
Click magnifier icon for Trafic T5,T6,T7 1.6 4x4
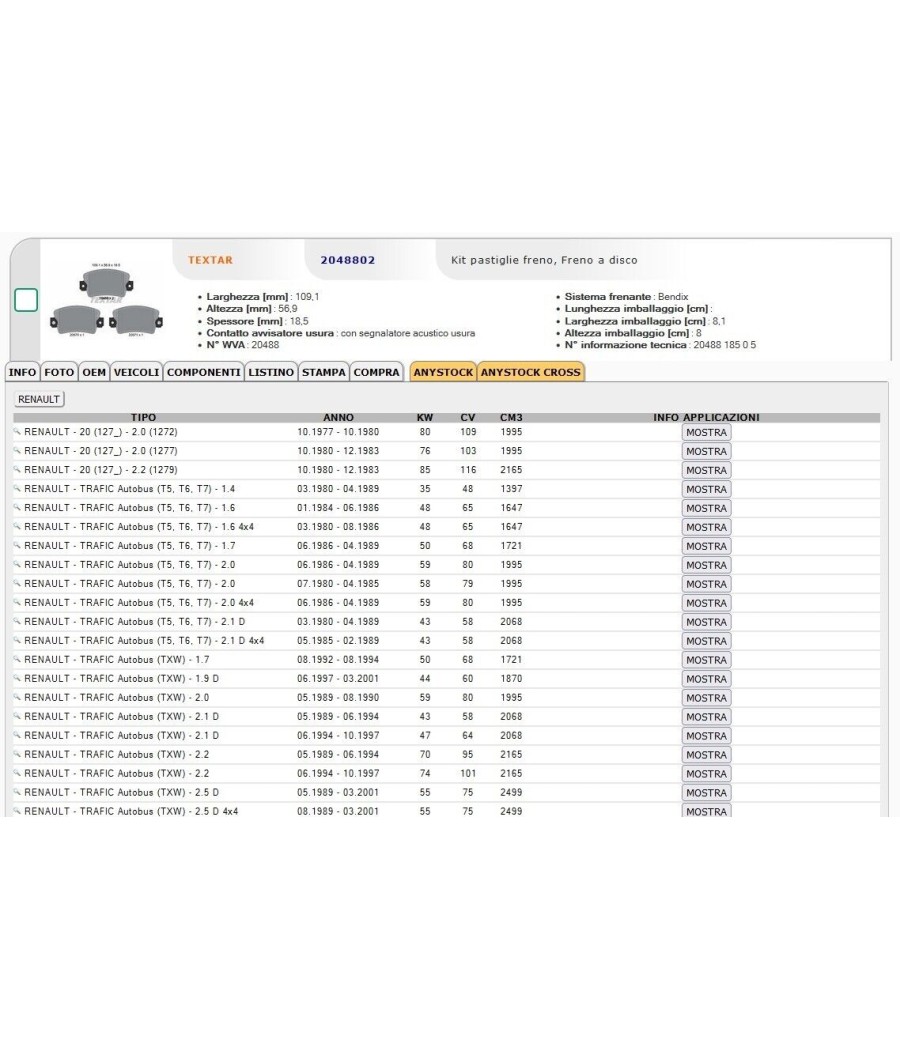(x=17, y=526)
